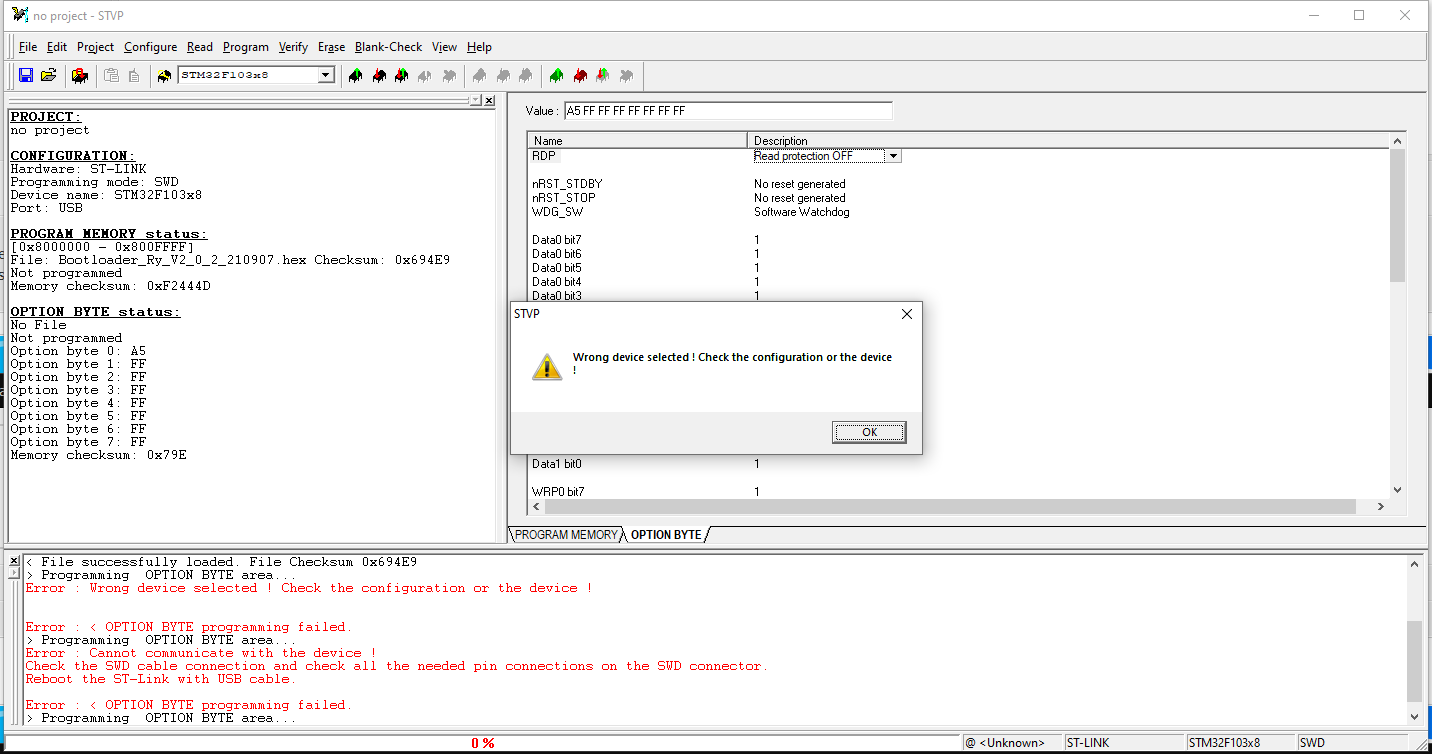Switch to the PROGRAM MEMORY tab
The image size is (1432, 754).
[566, 535]
